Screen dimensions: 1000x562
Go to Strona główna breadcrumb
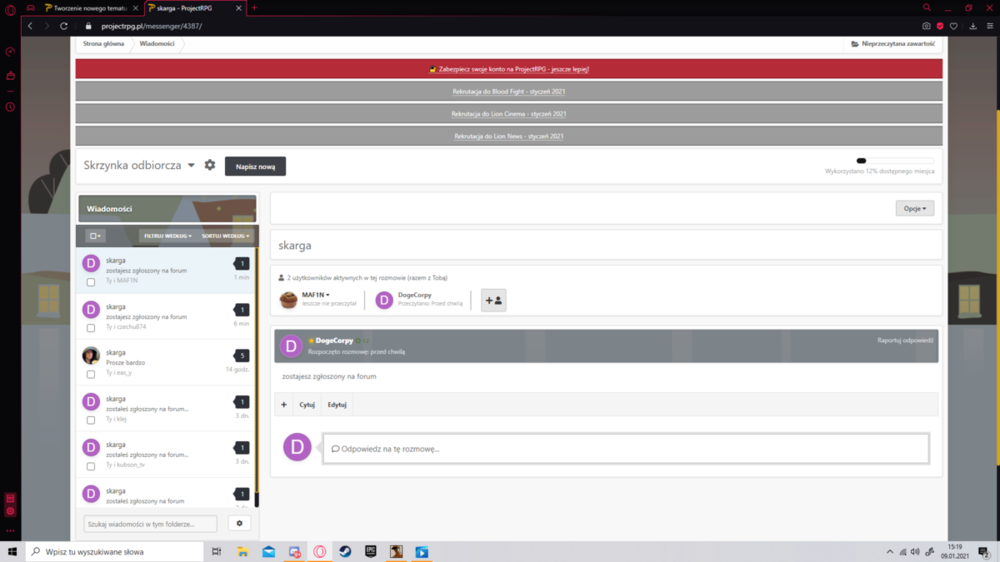(103, 44)
